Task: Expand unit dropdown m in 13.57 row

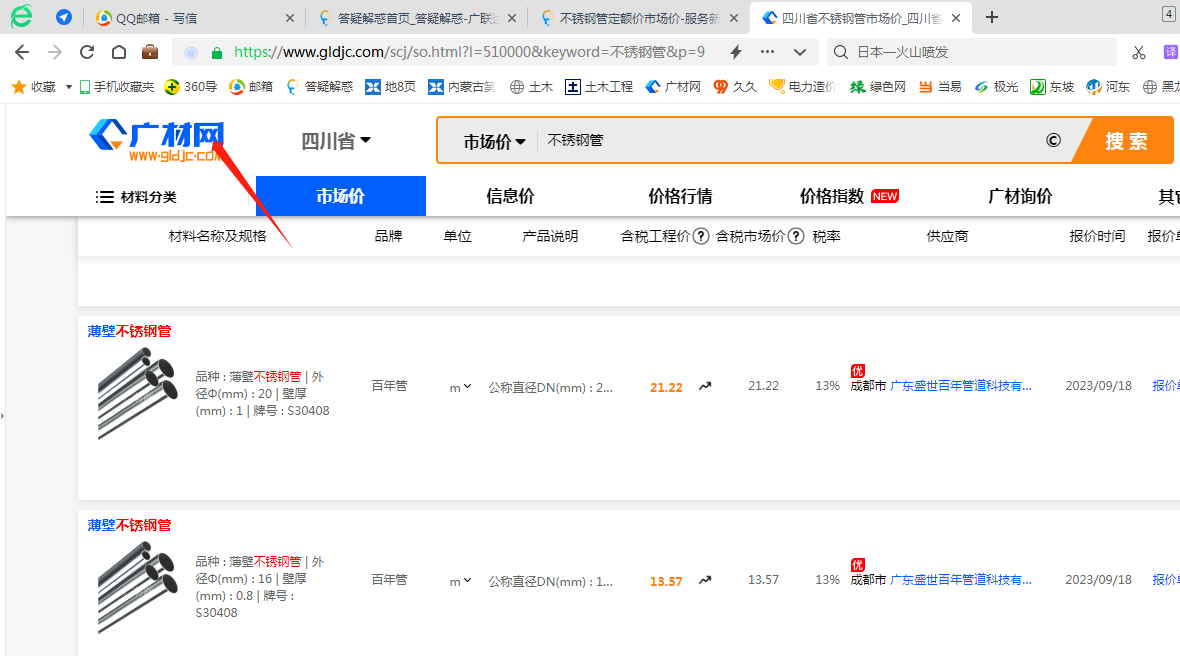Action: 461,582
